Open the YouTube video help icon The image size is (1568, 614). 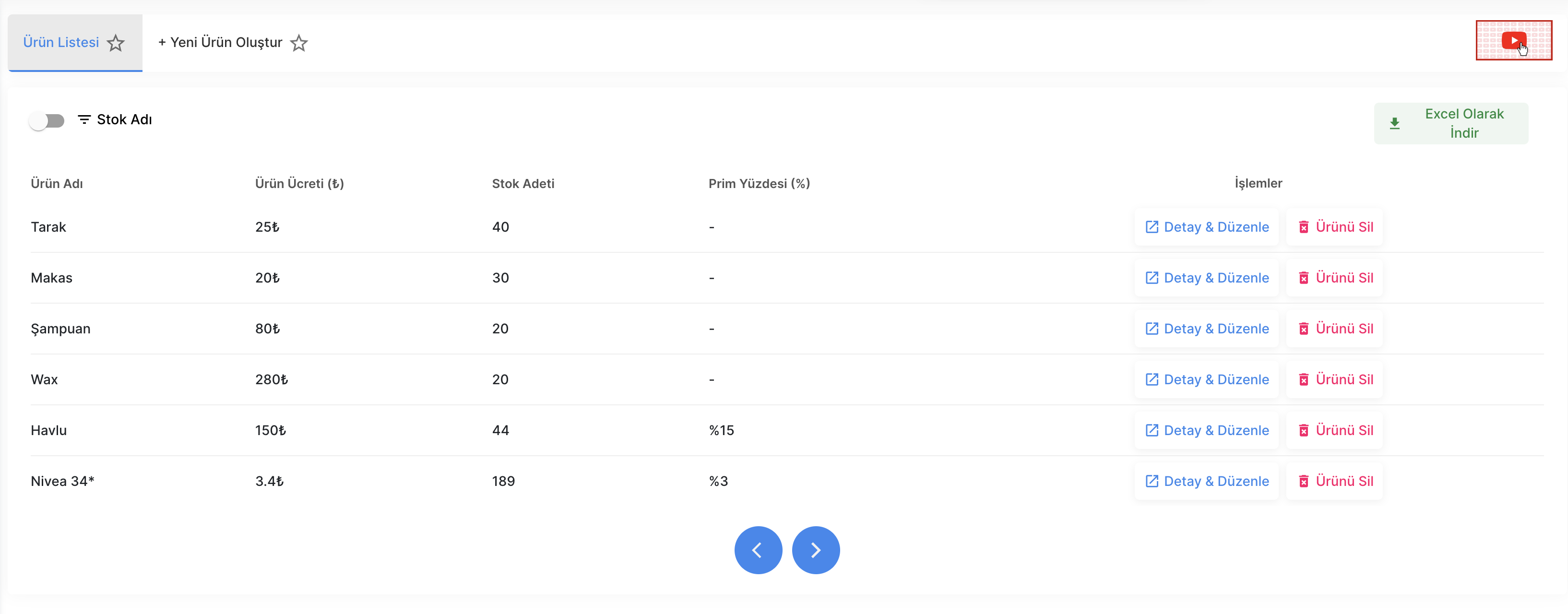click(1514, 41)
